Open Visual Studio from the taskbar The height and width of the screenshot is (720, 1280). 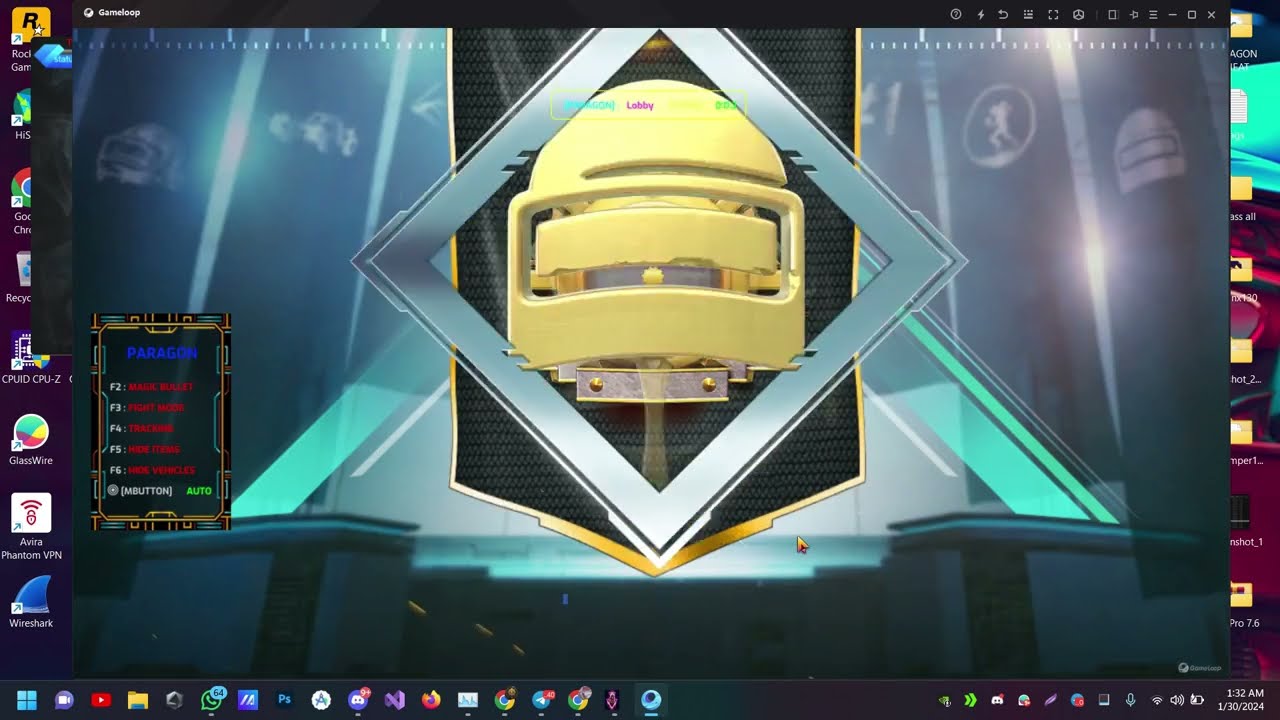[x=394, y=700]
